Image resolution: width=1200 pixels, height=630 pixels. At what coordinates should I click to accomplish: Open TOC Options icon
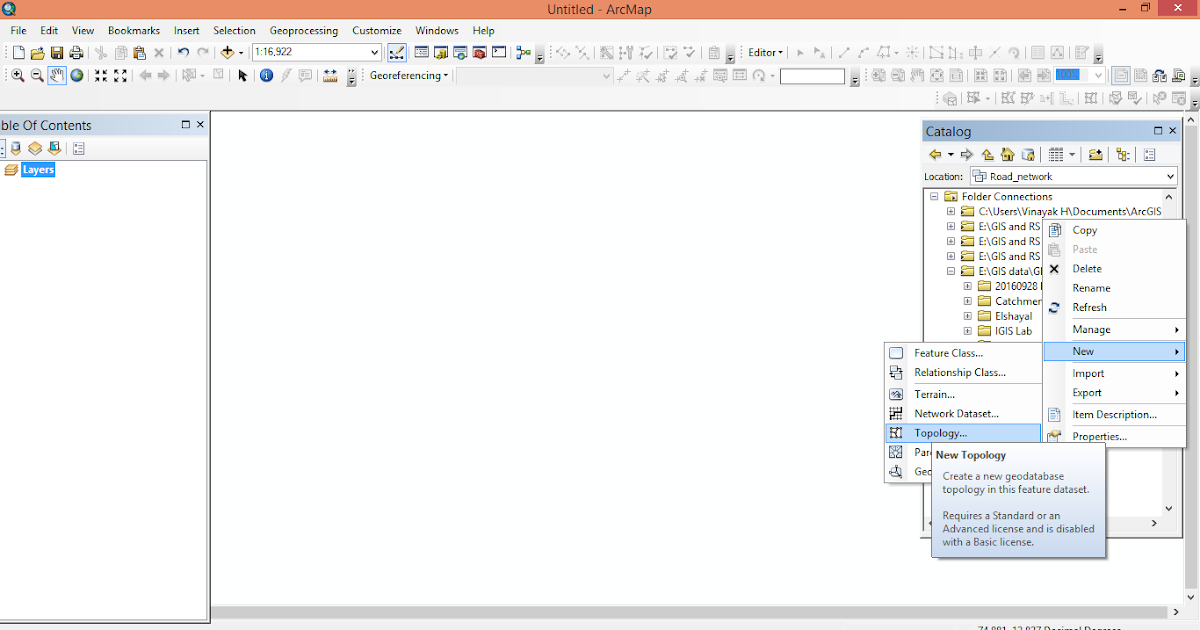coord(79,148)
